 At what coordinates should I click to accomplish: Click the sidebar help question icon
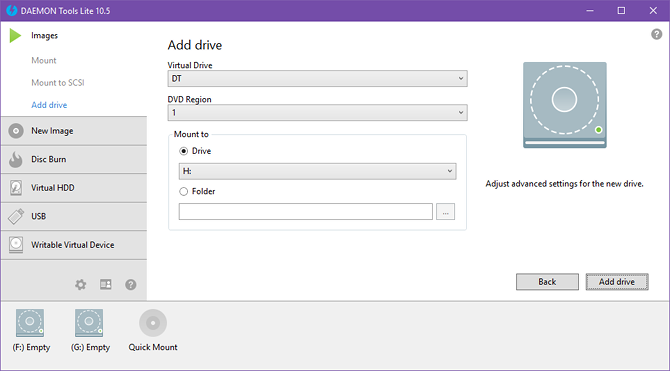pyautogui.click(x=131, y=284)
